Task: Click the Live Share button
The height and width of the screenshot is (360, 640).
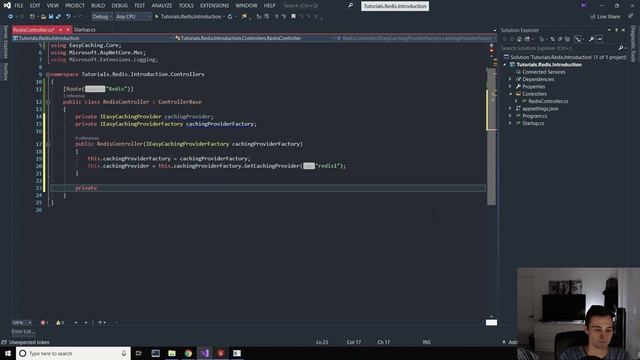Action: click(605, 17)
